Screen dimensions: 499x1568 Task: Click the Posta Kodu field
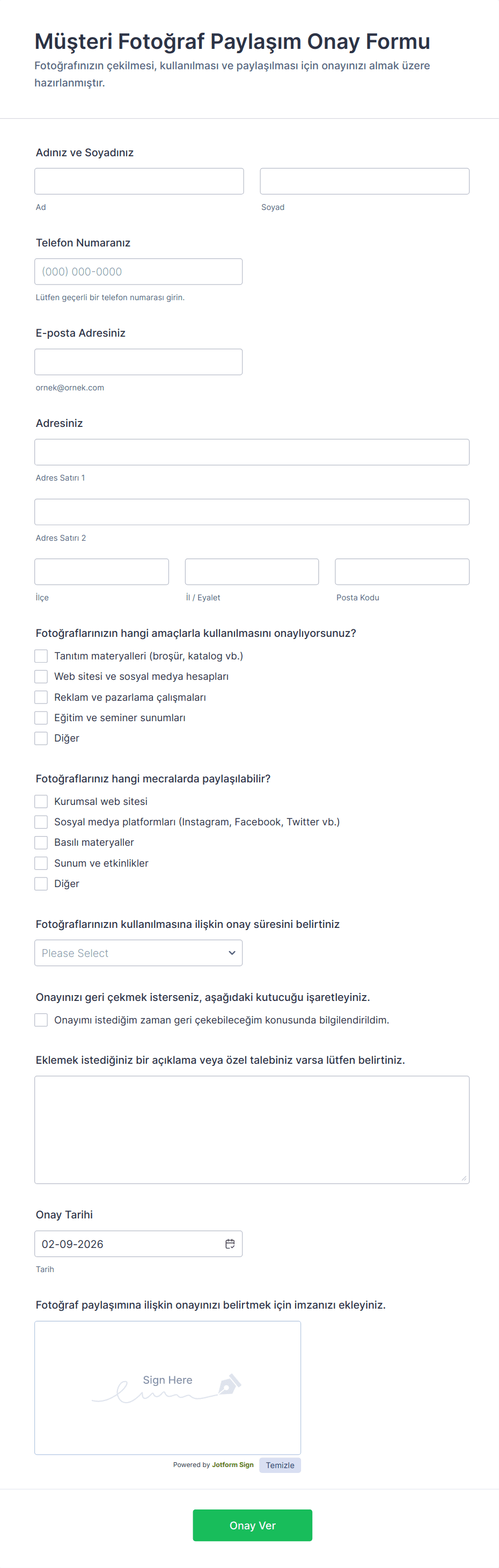pyautogui.click(x=402, y=571)
